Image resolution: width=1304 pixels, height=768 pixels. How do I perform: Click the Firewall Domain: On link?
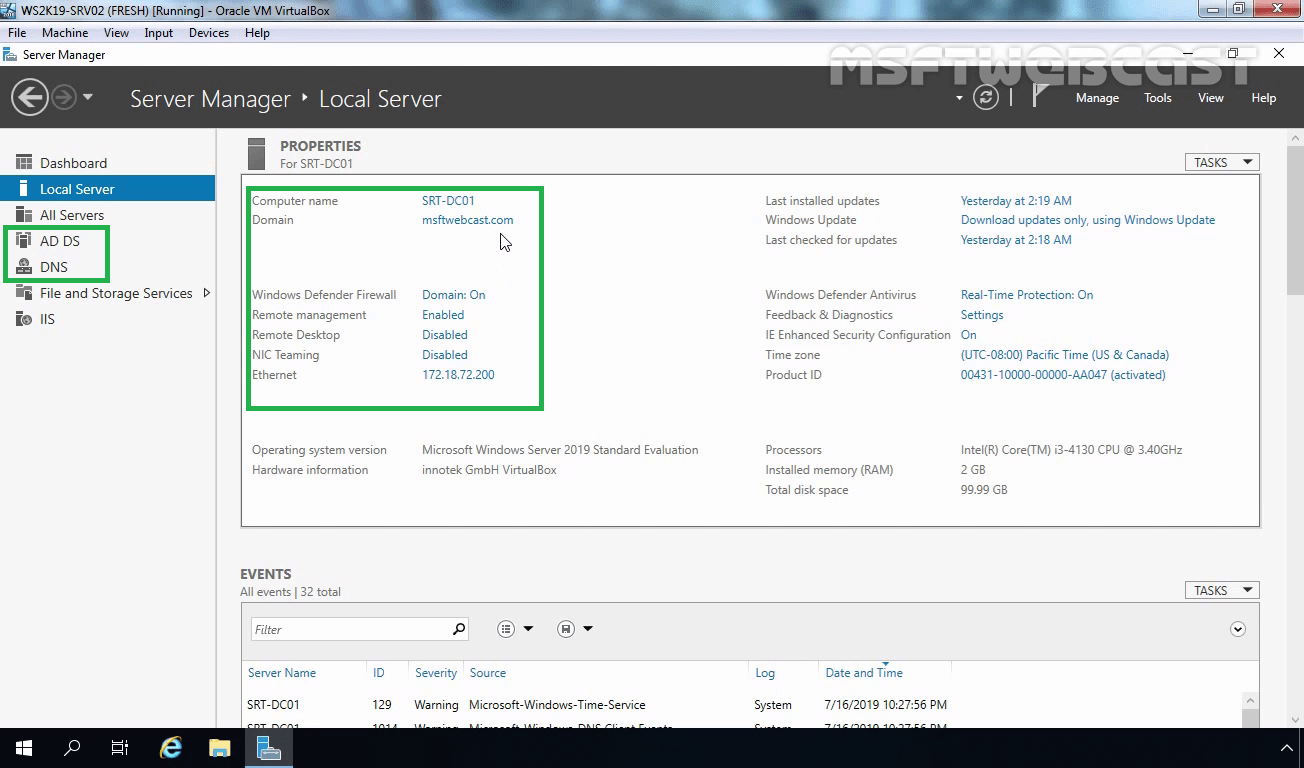click(x=454, y=295)
